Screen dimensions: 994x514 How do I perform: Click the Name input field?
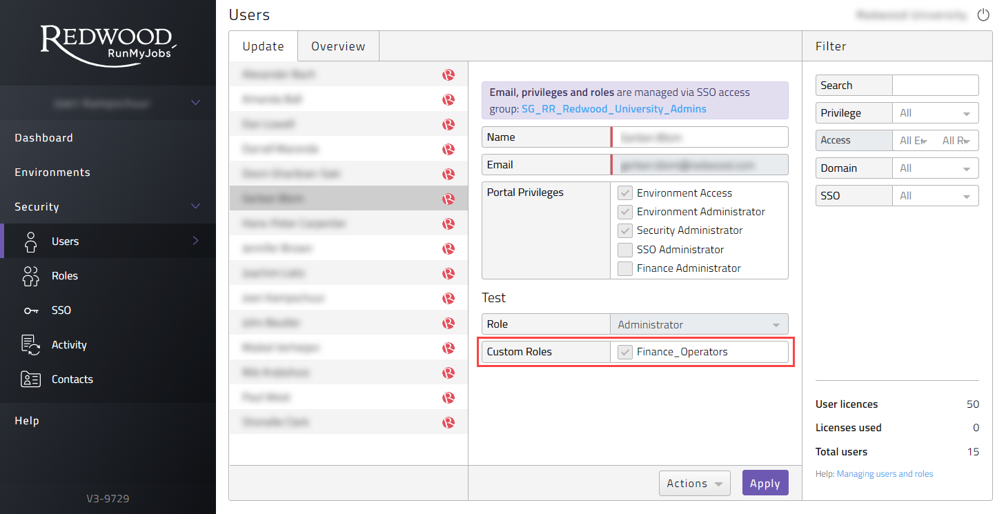(x=699, y=137)
